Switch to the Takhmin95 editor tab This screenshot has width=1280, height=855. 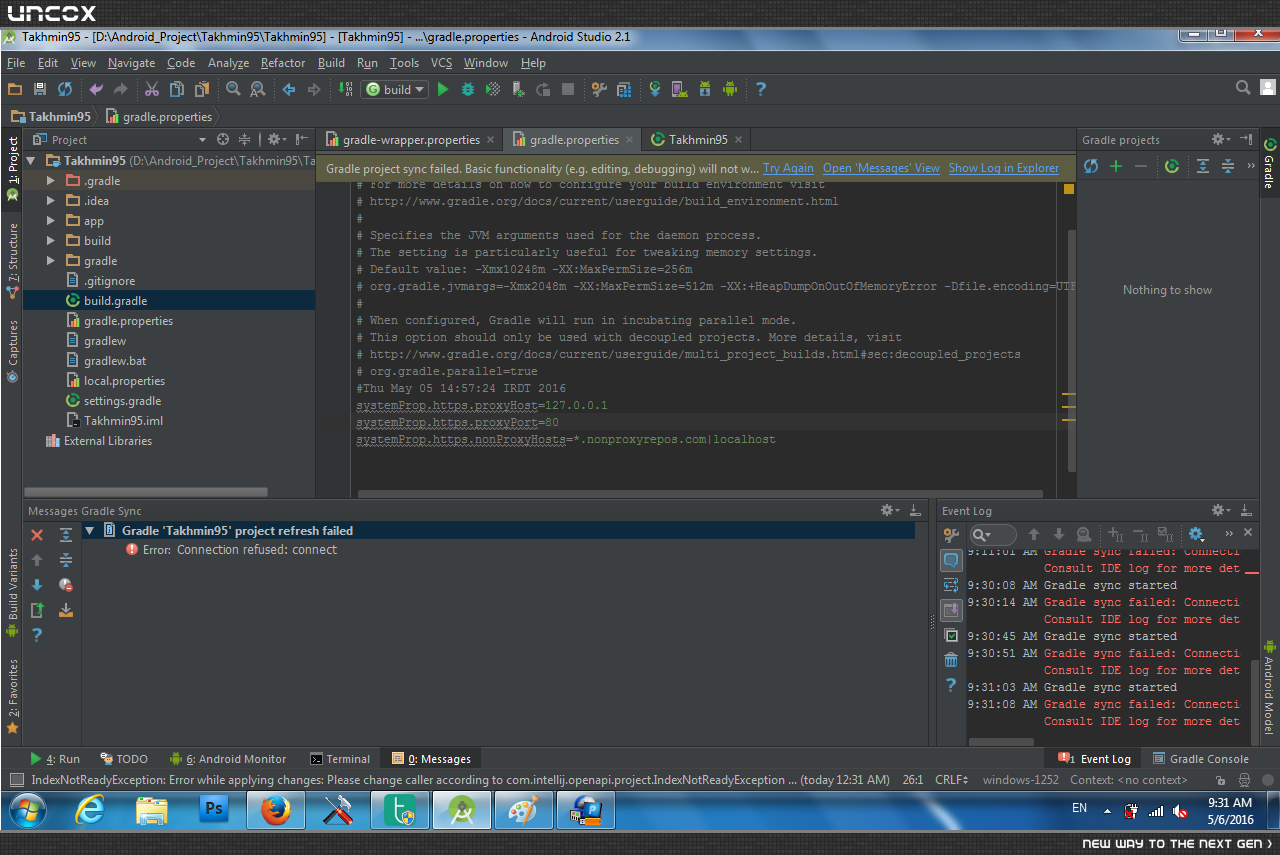tap(698, 140)
